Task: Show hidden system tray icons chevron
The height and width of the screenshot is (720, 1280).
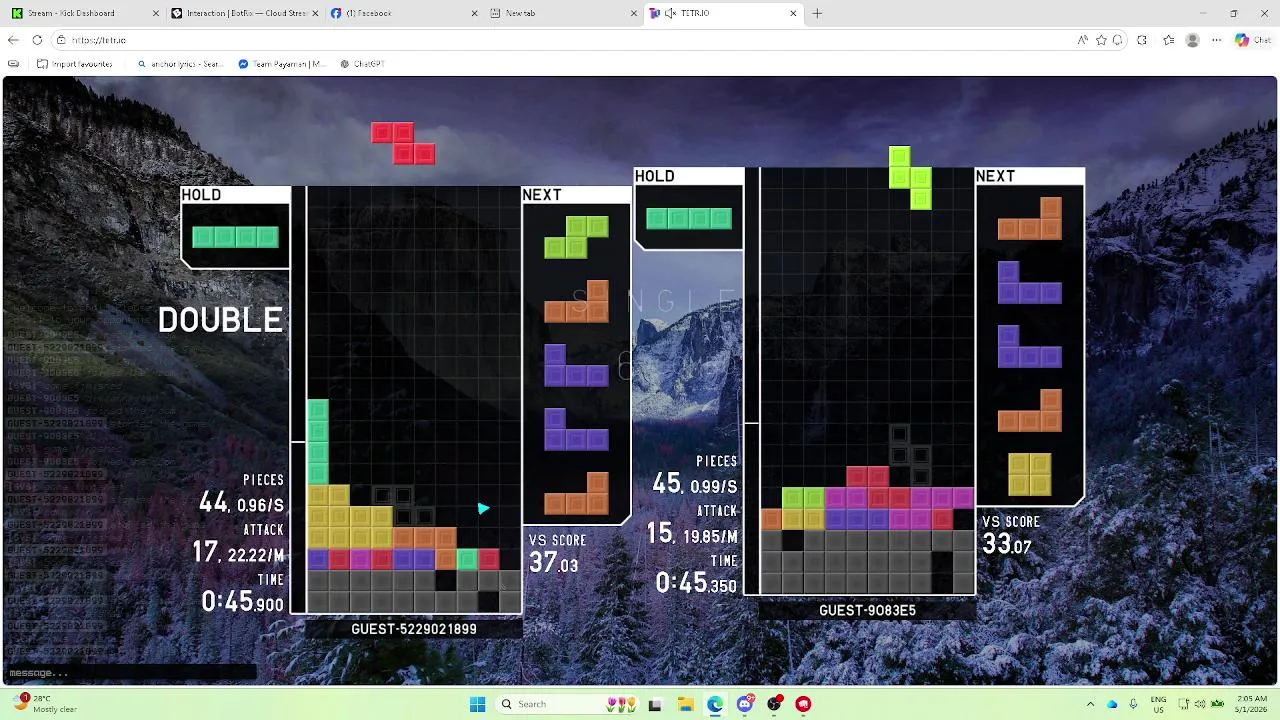Action: point(1090,704)
